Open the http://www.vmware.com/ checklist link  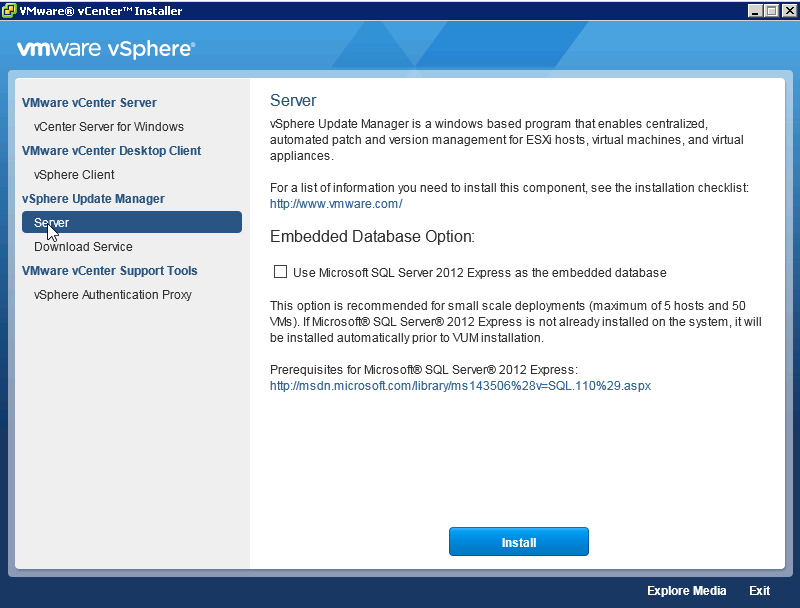(x=336, y=204)
